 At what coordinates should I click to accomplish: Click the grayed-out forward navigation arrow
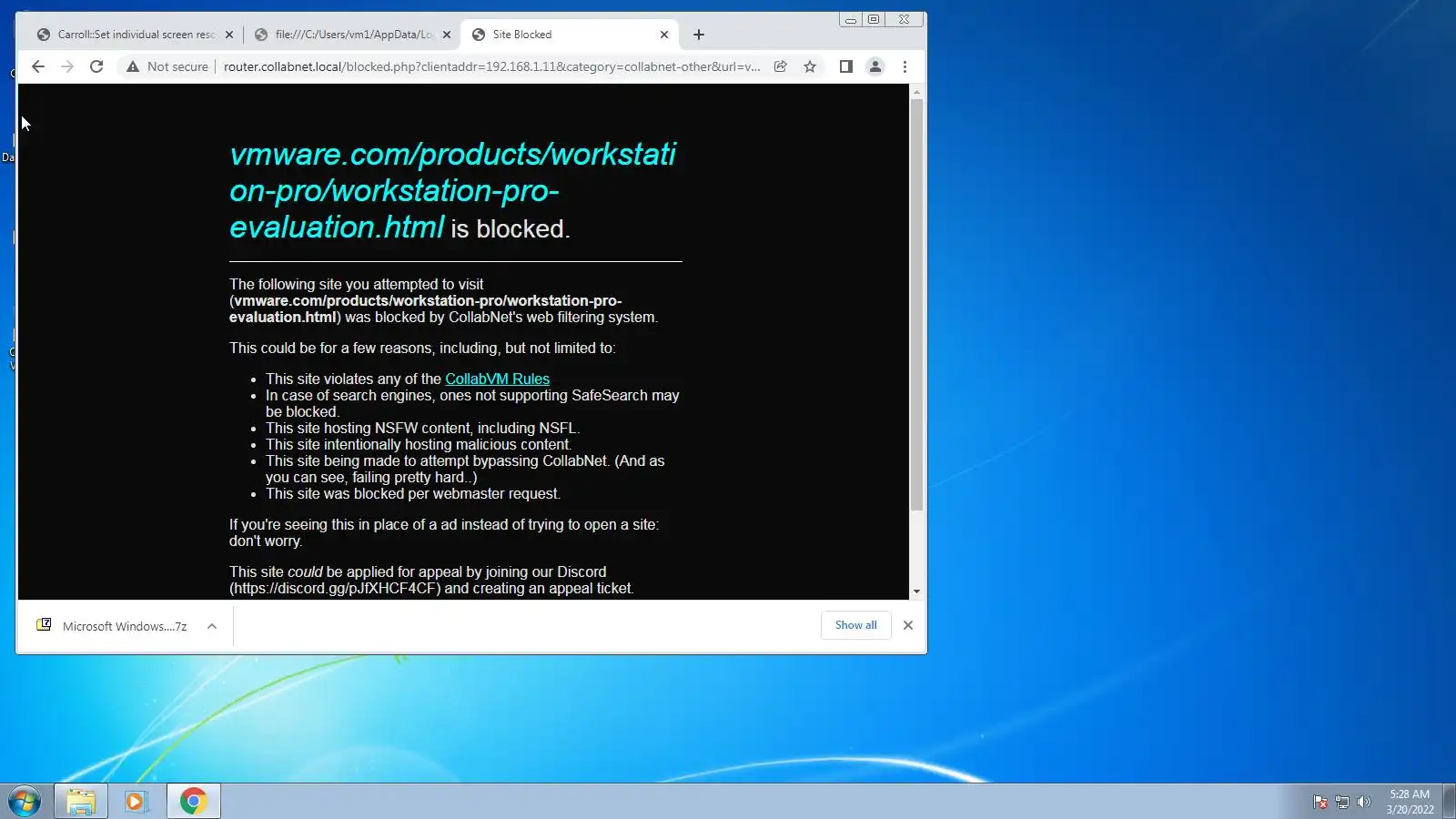coord(67,66)
